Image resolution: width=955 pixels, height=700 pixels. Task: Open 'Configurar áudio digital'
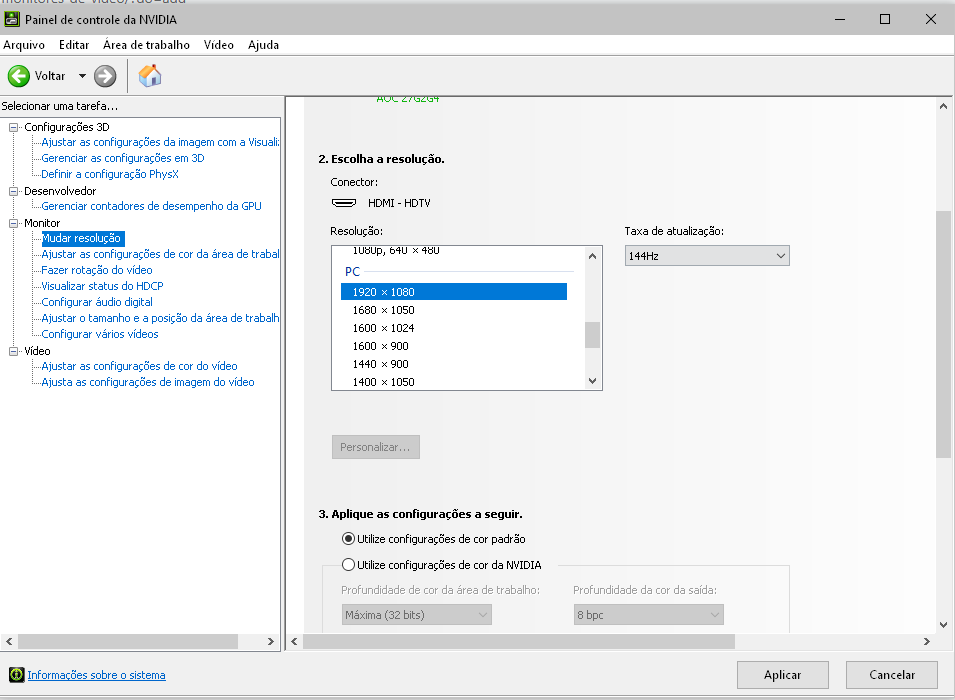pyautogui.click(x=97, y=302)
